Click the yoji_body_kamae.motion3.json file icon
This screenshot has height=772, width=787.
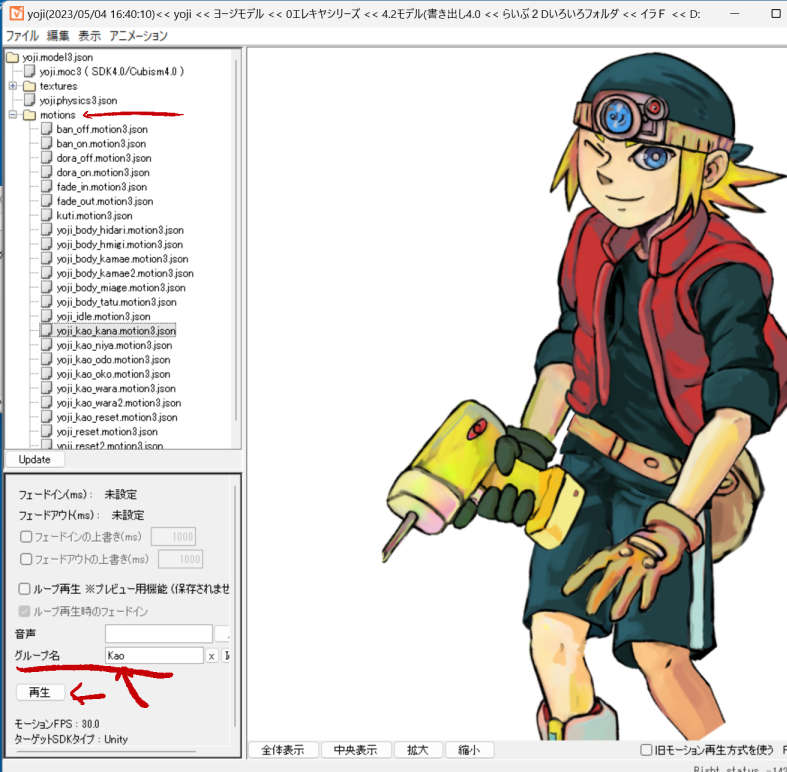click(x=46, y=259)
